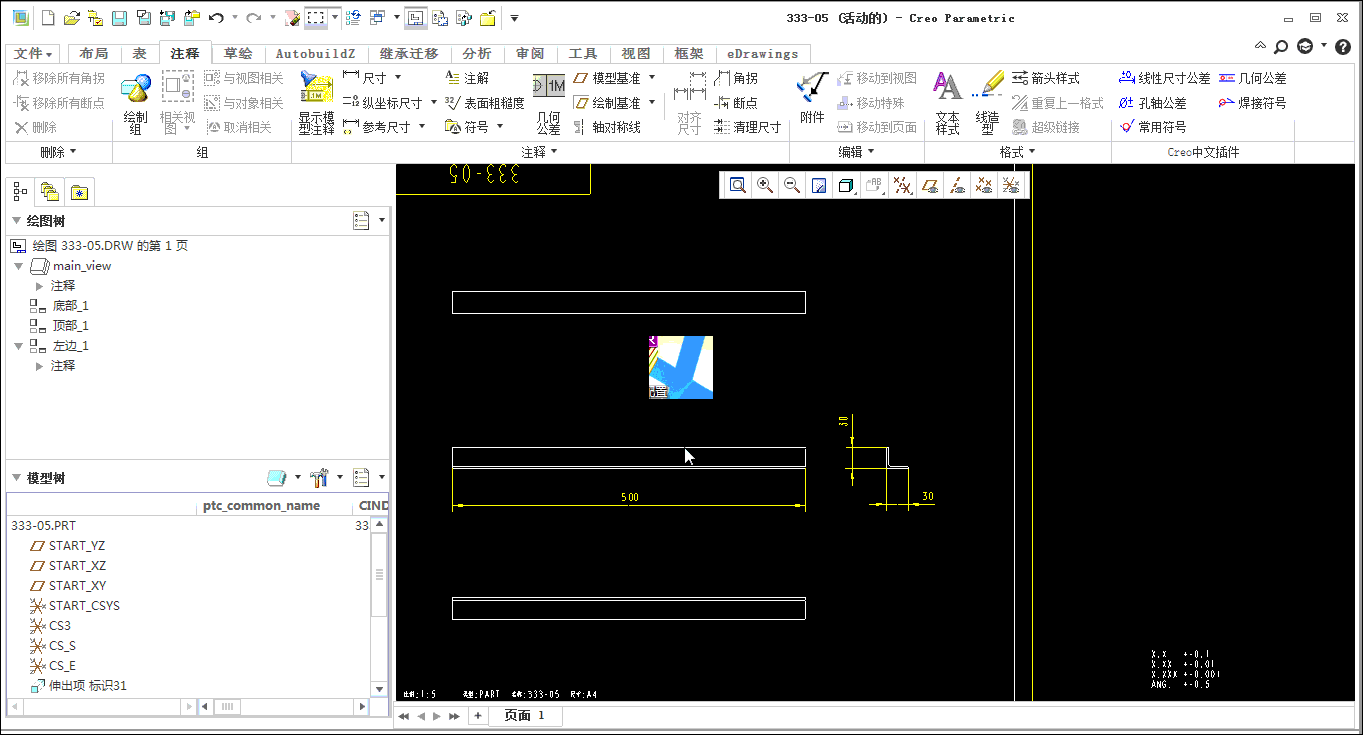The height and width of the screenshot is (735, 1363).
Task: Click the 线性尺寸公差 button
Action: tap(1164, 78)
